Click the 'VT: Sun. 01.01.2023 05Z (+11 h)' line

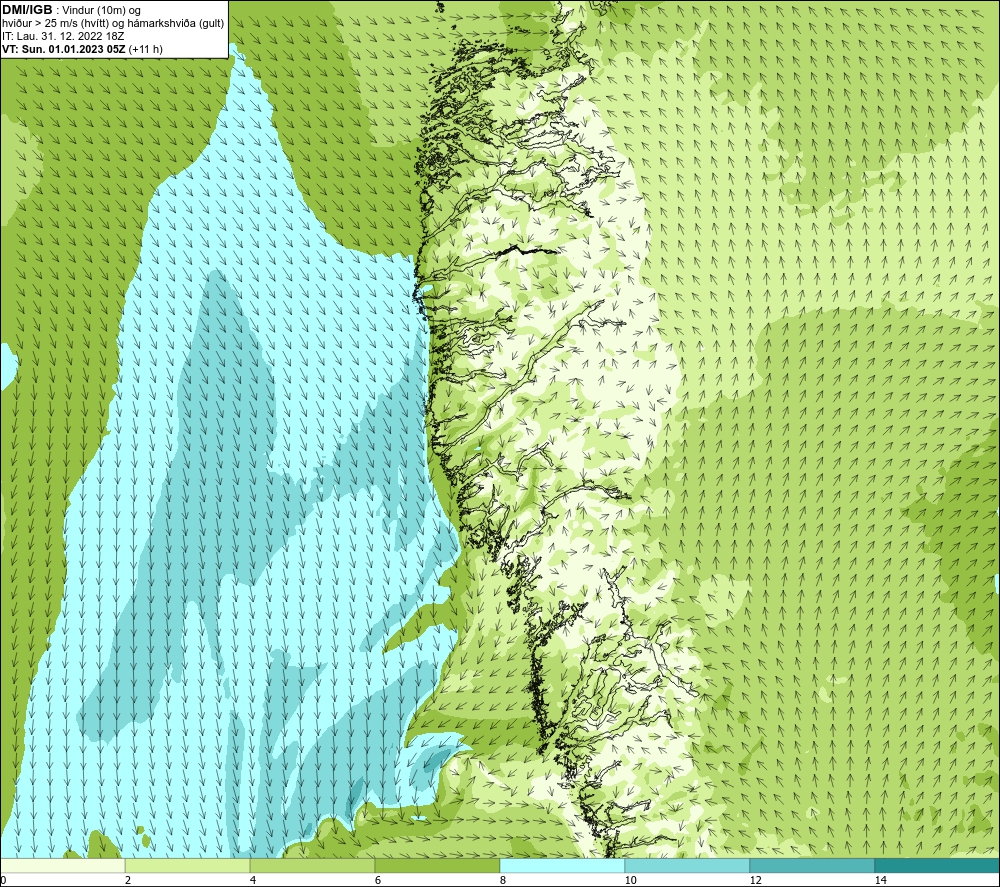[x=82, y=49]
